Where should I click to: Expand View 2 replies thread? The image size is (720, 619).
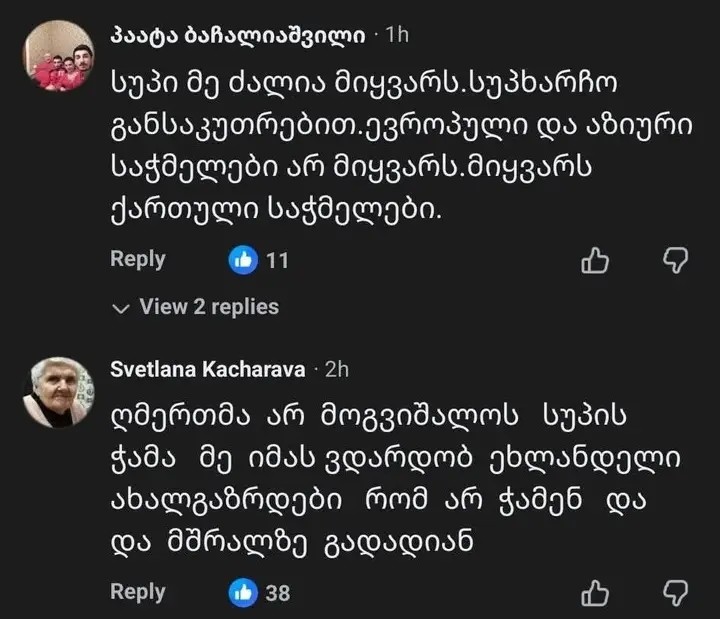[208, 307]
